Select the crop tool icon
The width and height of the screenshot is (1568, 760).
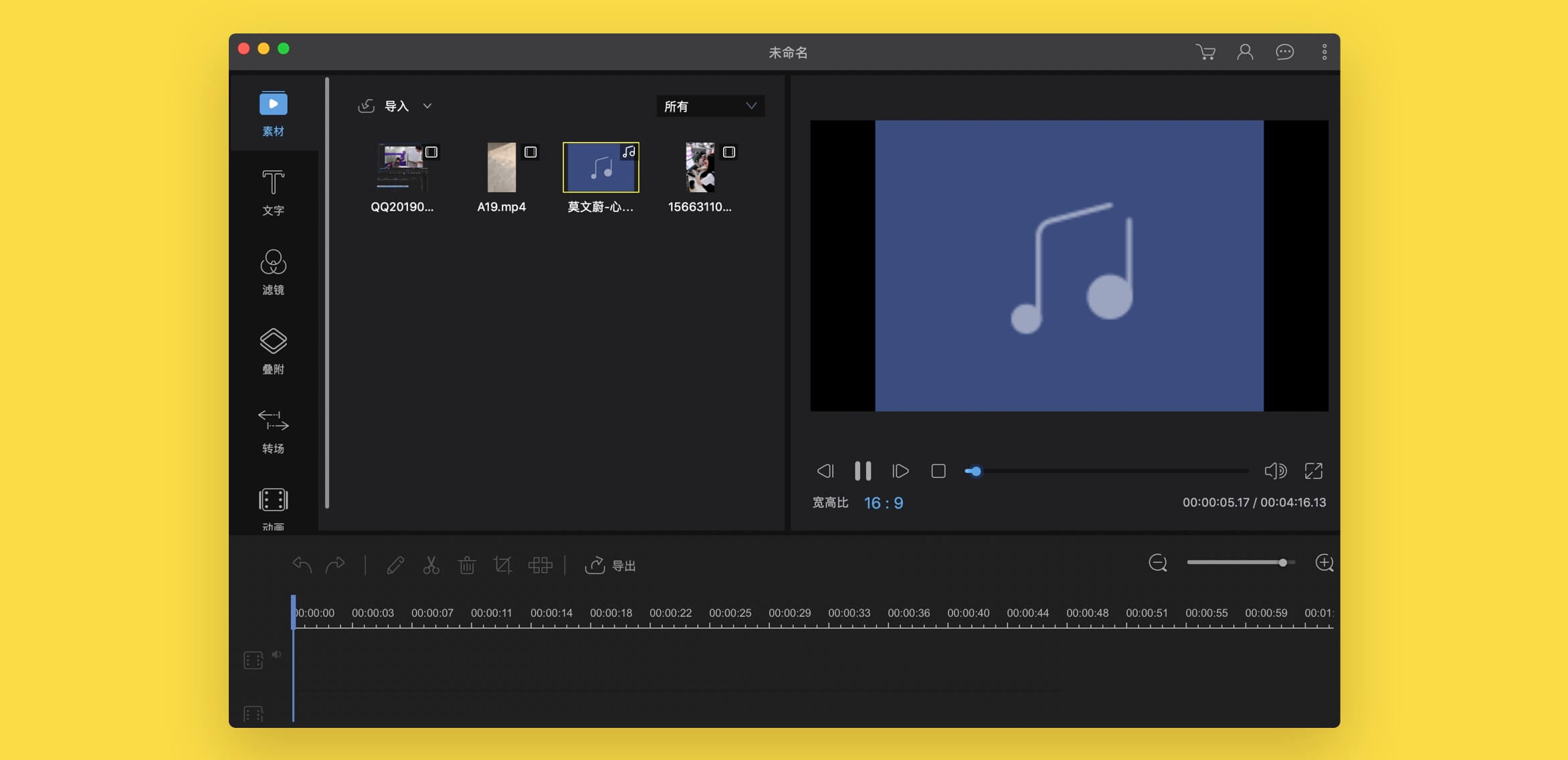(x=502, y=565)
